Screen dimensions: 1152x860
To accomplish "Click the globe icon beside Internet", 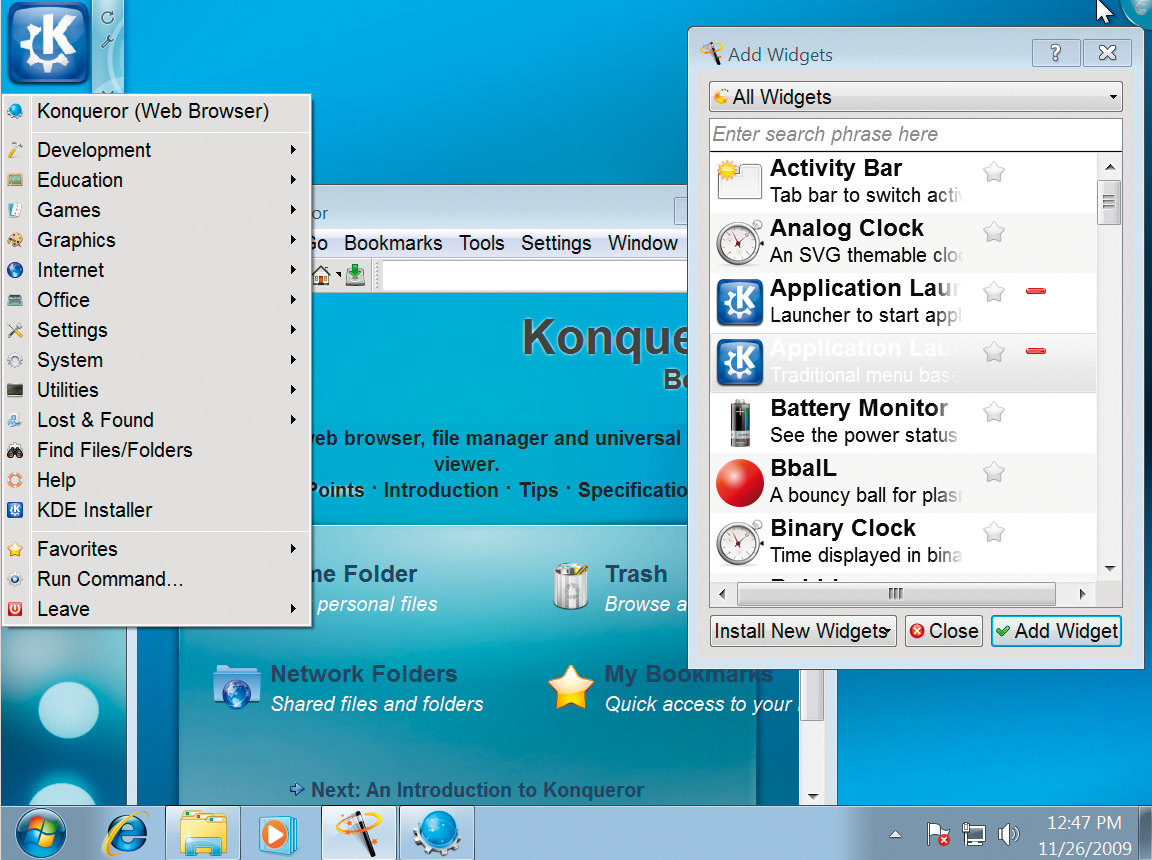I will pos(15,270).
